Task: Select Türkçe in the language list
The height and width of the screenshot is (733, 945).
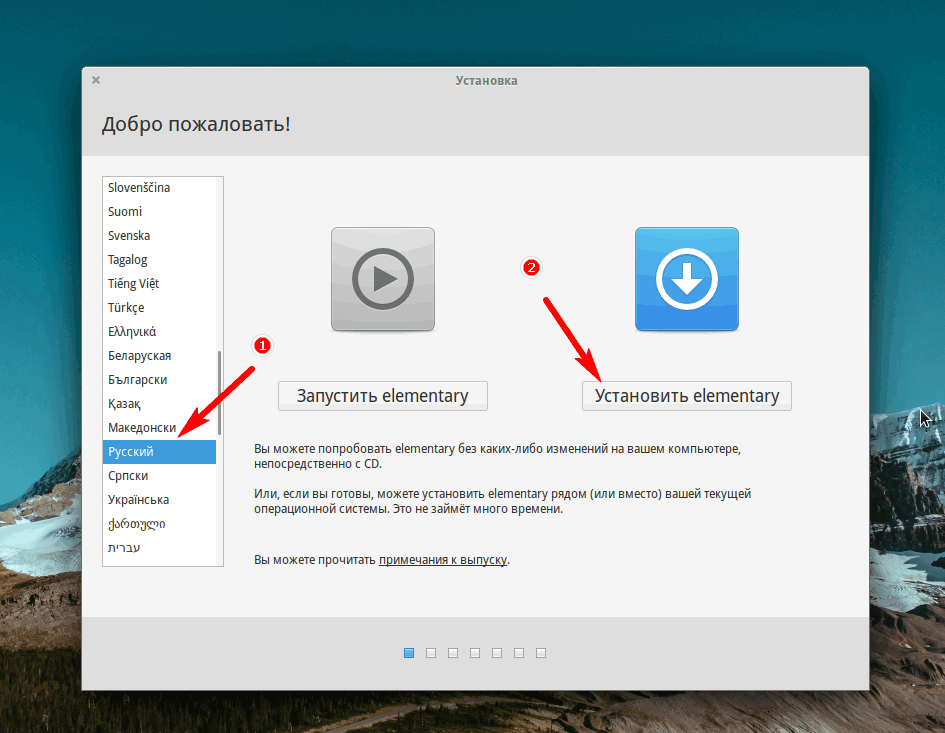Action: [159, 308]
